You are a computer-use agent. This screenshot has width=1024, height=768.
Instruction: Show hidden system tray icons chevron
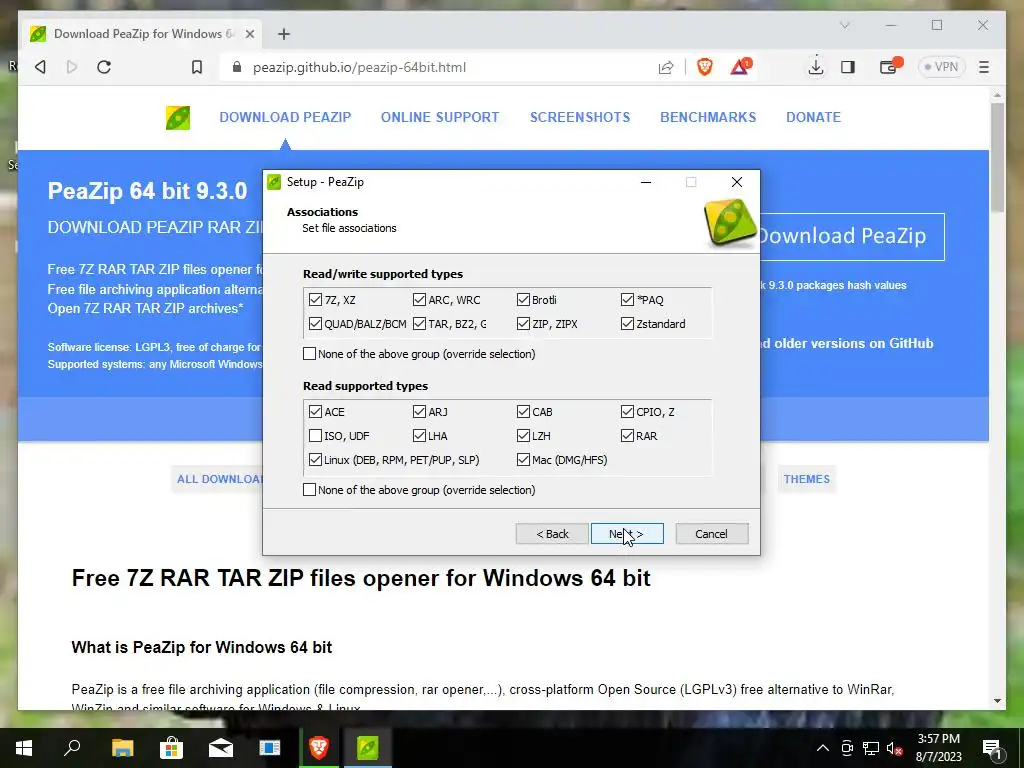point(823,748)
